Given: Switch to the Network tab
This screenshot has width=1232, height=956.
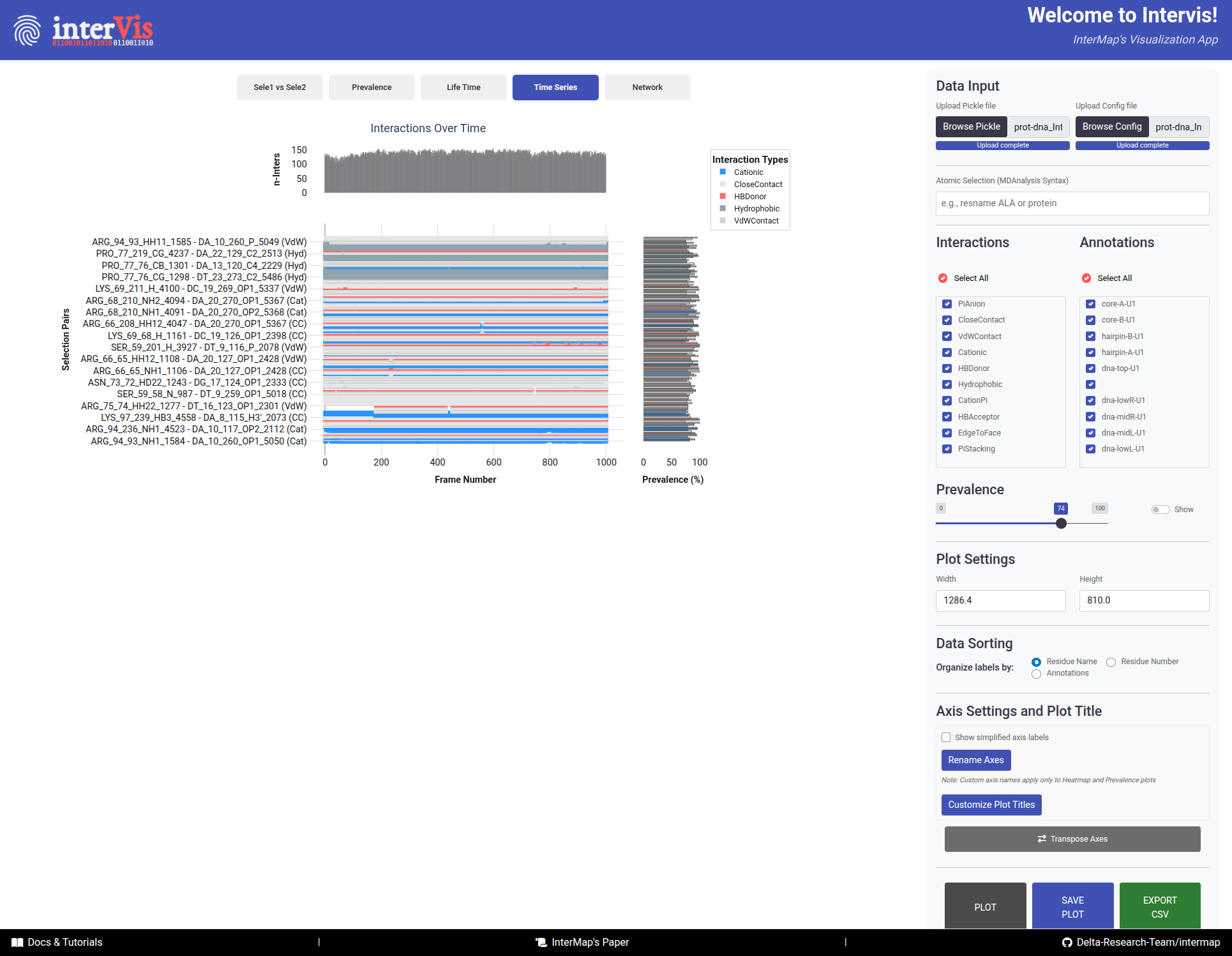Looking at the screenshot, I should pyautogui.click(x=647, y=87).
